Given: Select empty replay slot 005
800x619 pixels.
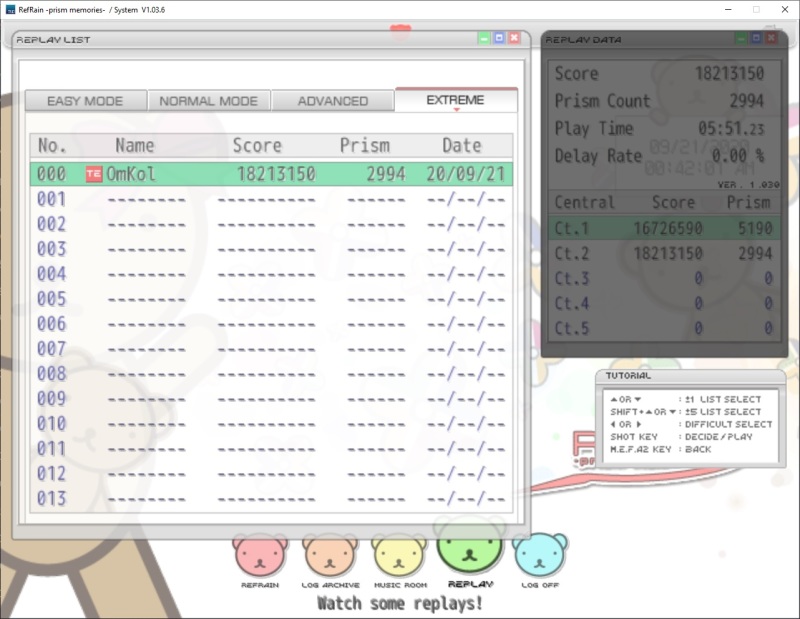Looking at the screenshot, I should click(271, 299).
